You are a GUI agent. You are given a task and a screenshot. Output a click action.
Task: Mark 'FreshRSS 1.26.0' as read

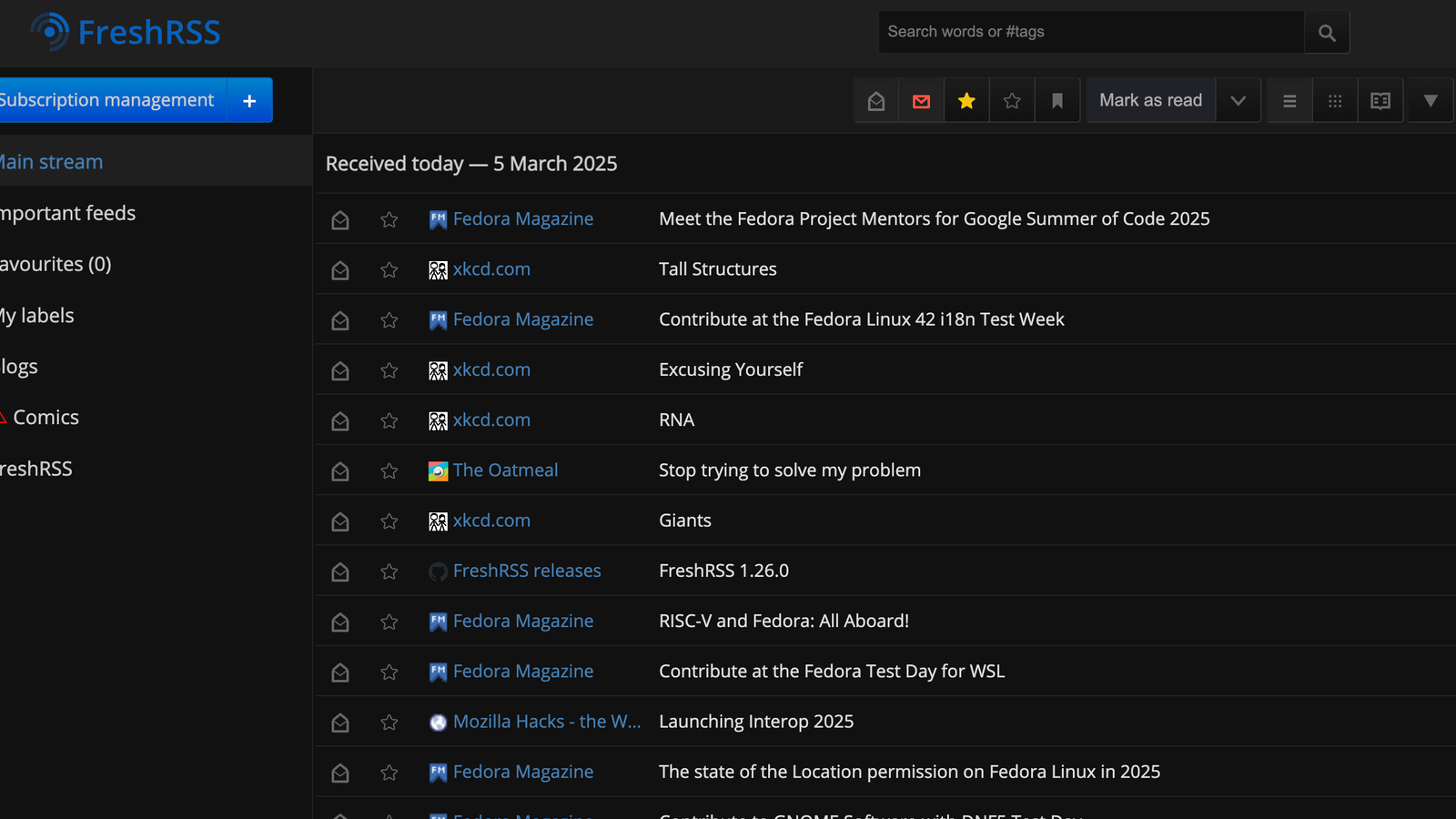340,571
